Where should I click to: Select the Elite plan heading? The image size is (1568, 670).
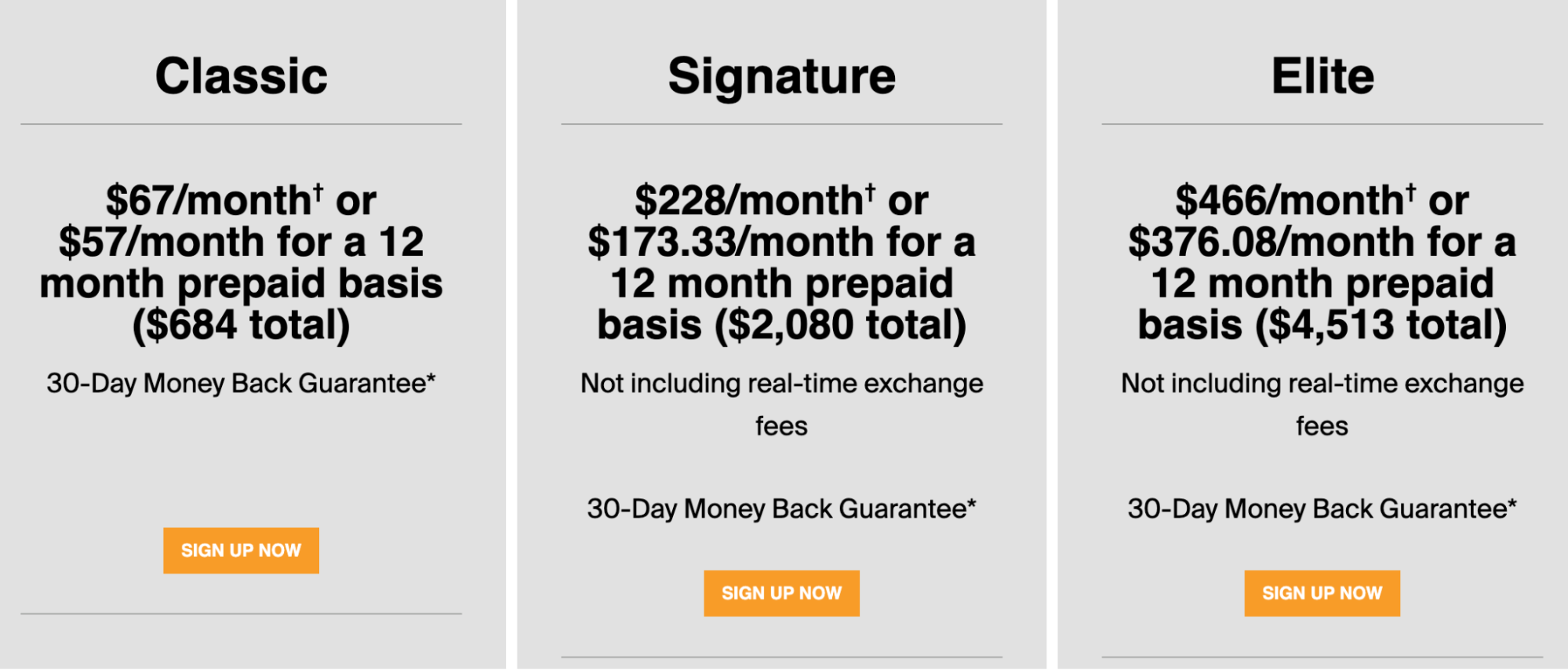click(1322, 76)
